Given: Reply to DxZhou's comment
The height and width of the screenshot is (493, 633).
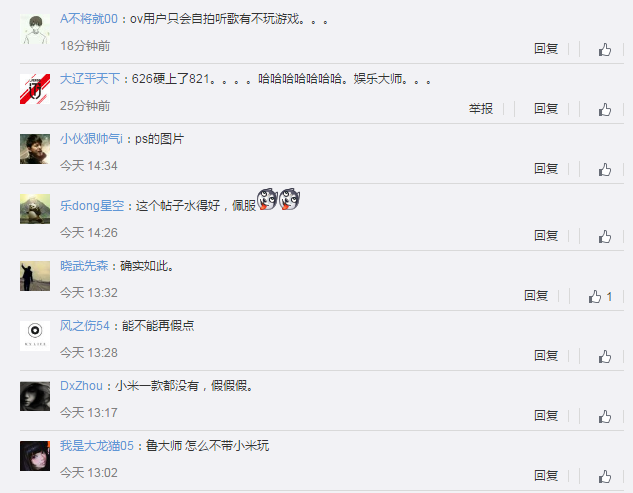Looking at the screenshot, I should pos(546,416).
